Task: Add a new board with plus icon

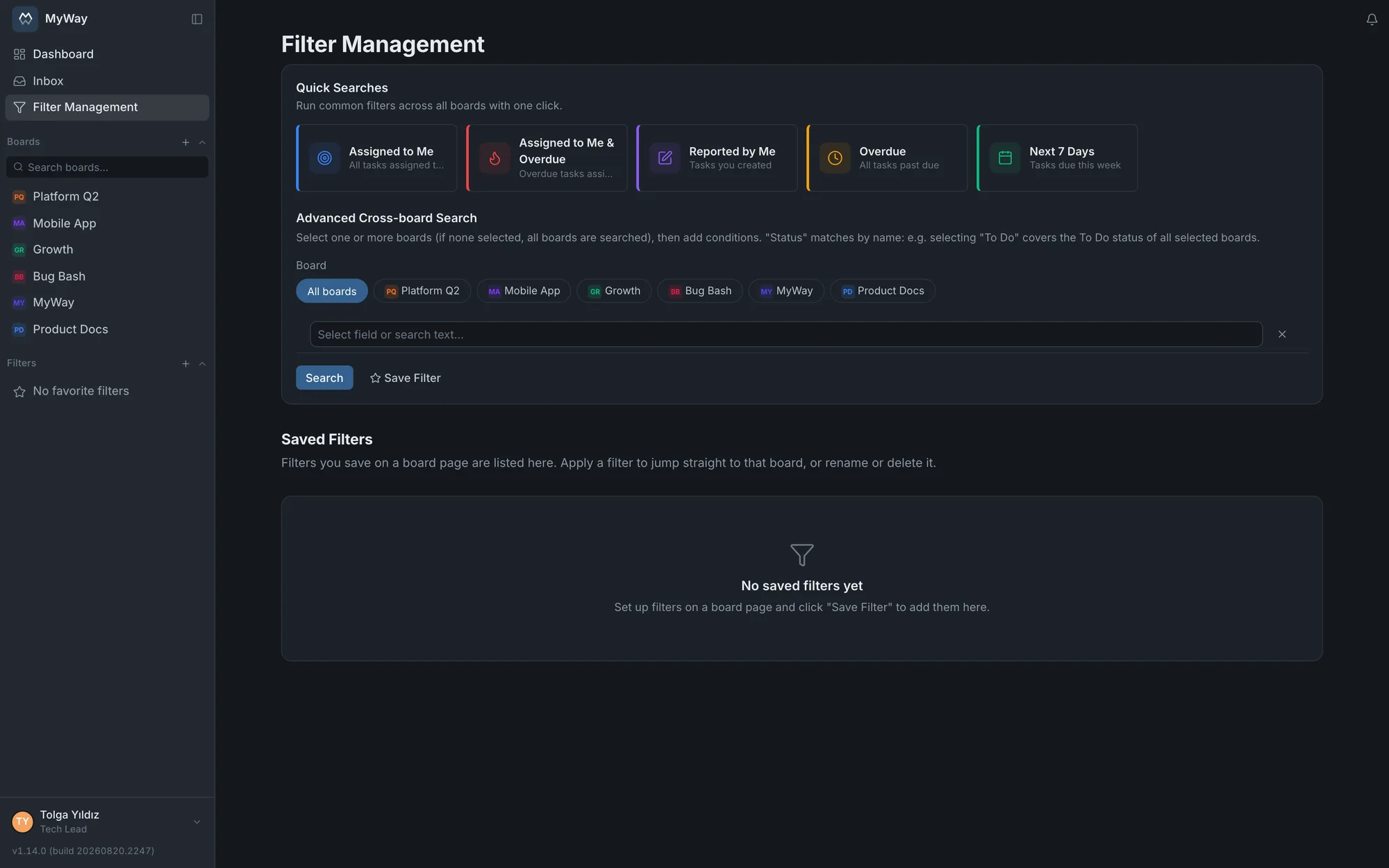Action: click(x=185, y=142)
